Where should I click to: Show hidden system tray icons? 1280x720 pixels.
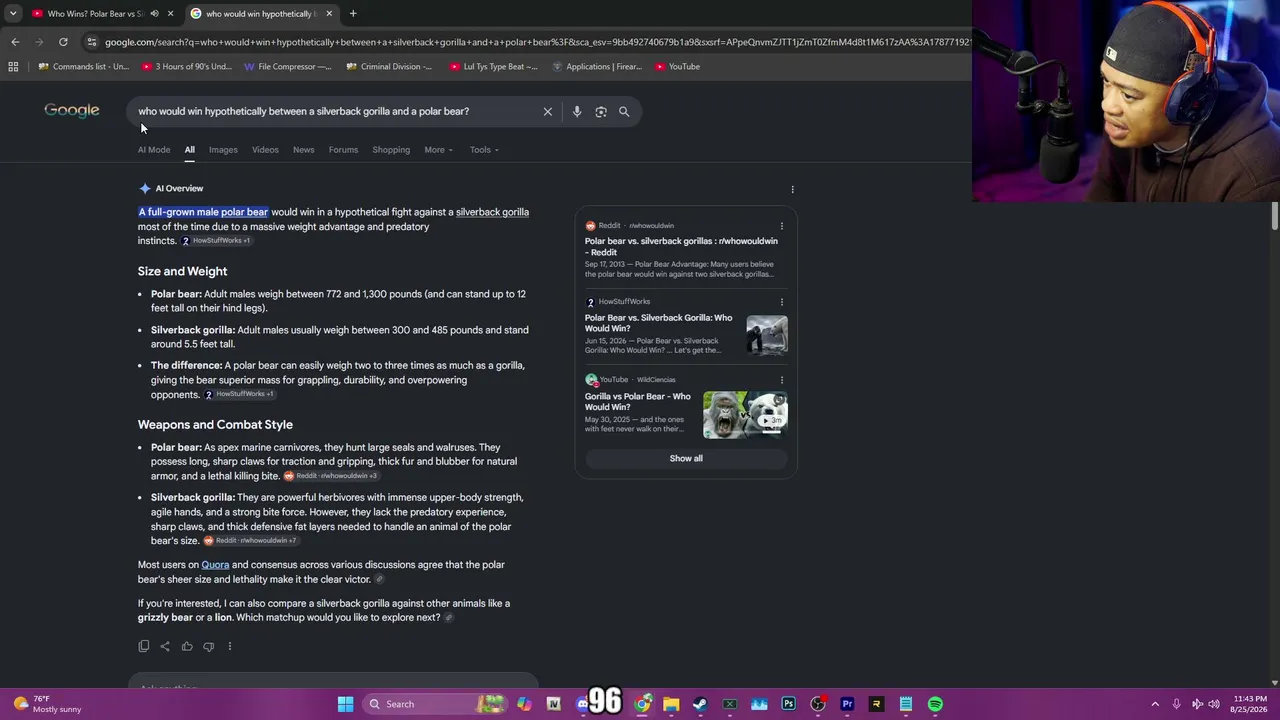[1155, 704]
